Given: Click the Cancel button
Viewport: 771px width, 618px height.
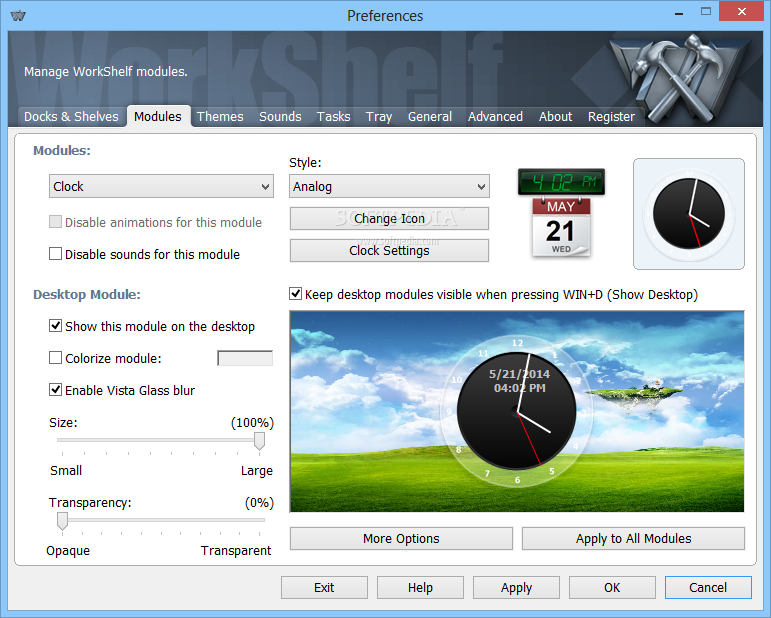Looking at the screenshot, I should (x=708, y=588).
